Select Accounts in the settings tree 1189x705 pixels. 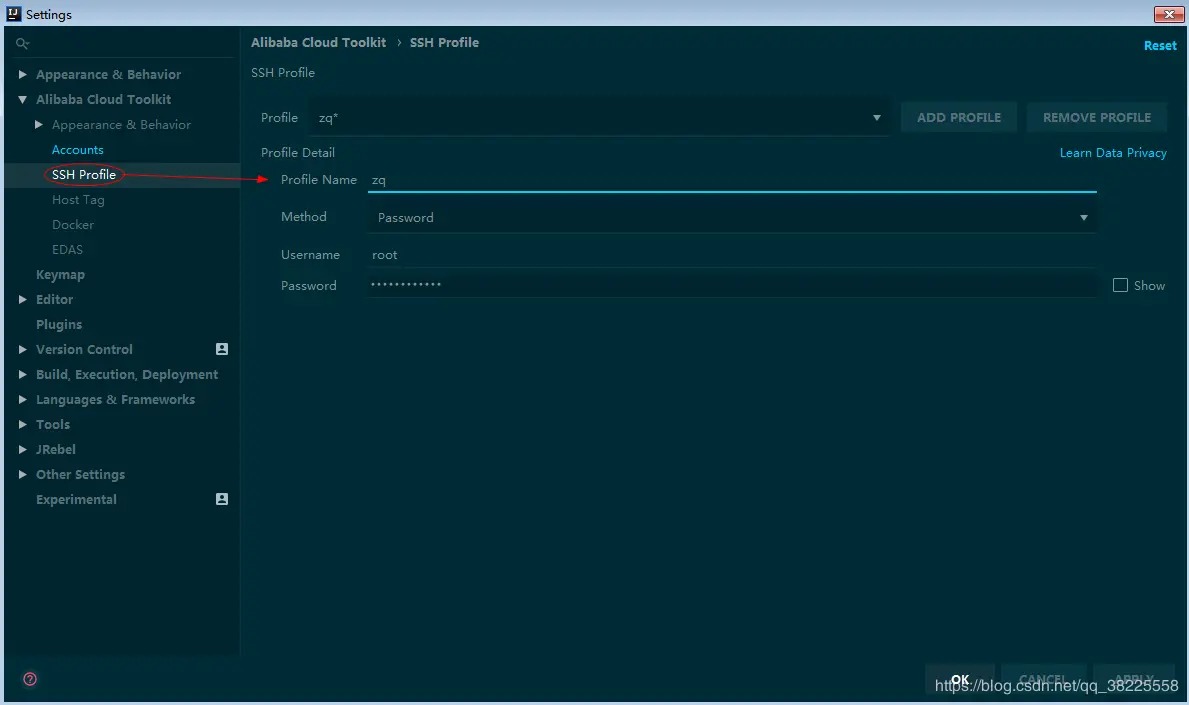[77, 150]
